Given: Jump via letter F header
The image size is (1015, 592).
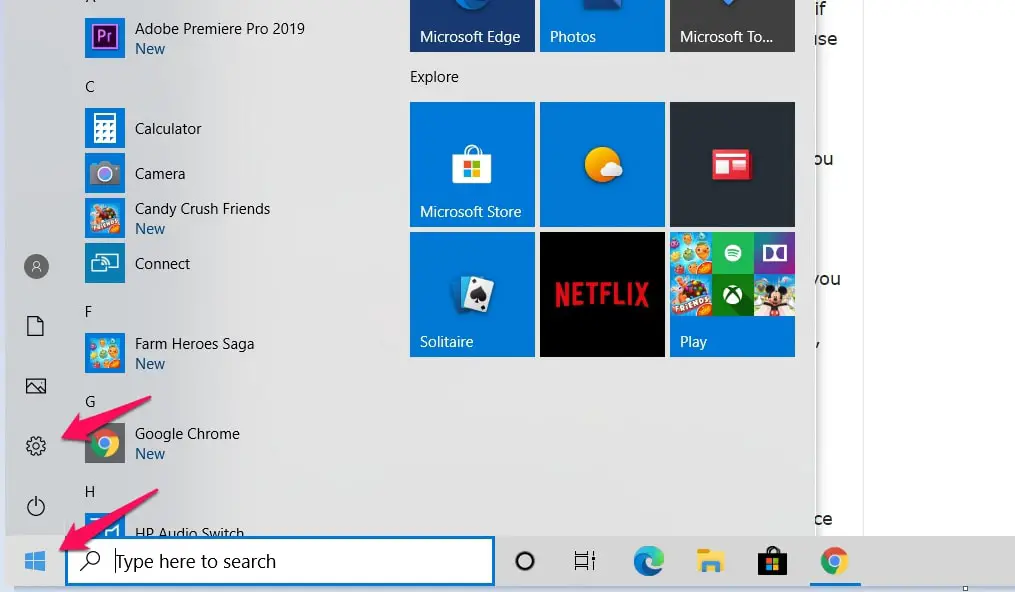Looking at the screenshot, I should coord(89,312).
